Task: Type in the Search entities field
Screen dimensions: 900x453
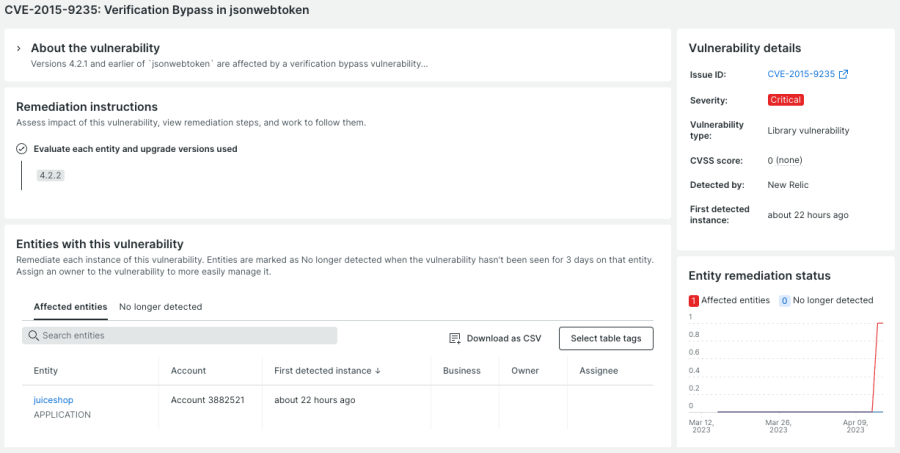Action: point(185,336)
